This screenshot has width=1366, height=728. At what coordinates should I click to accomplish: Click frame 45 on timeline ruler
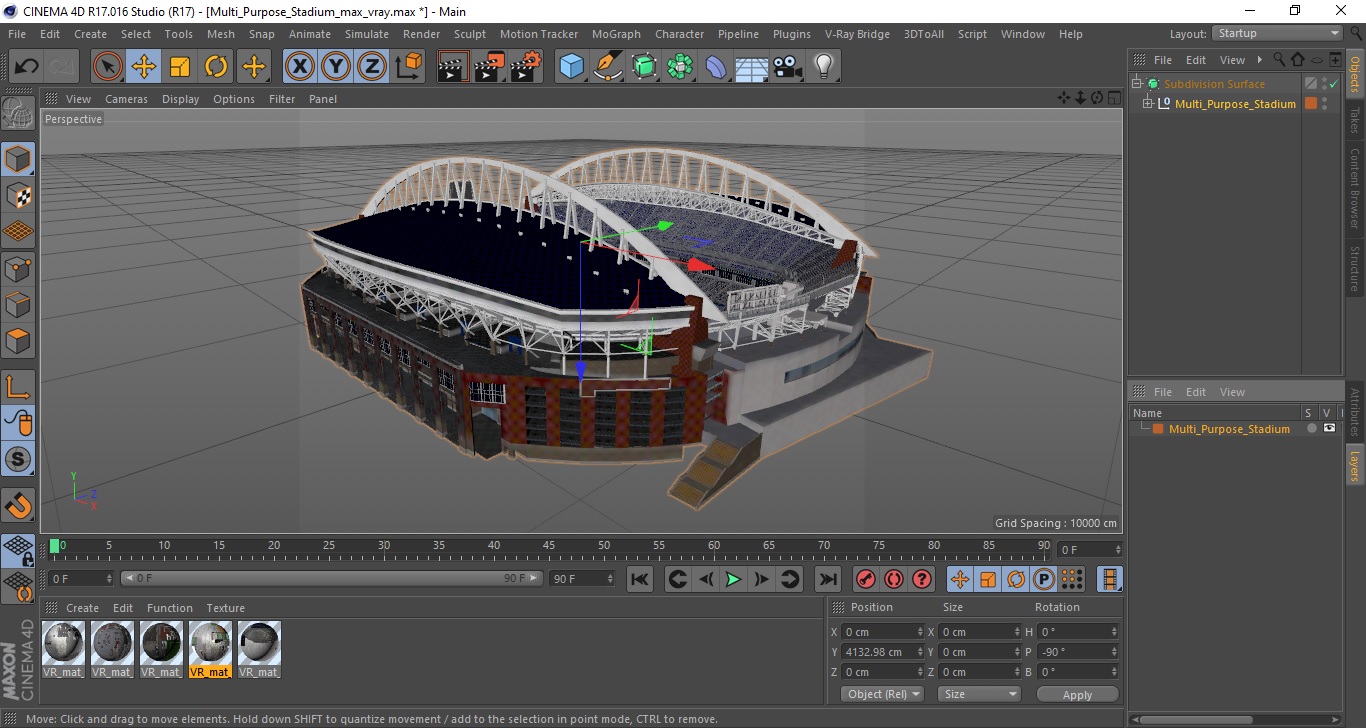[x=549, y=547]
